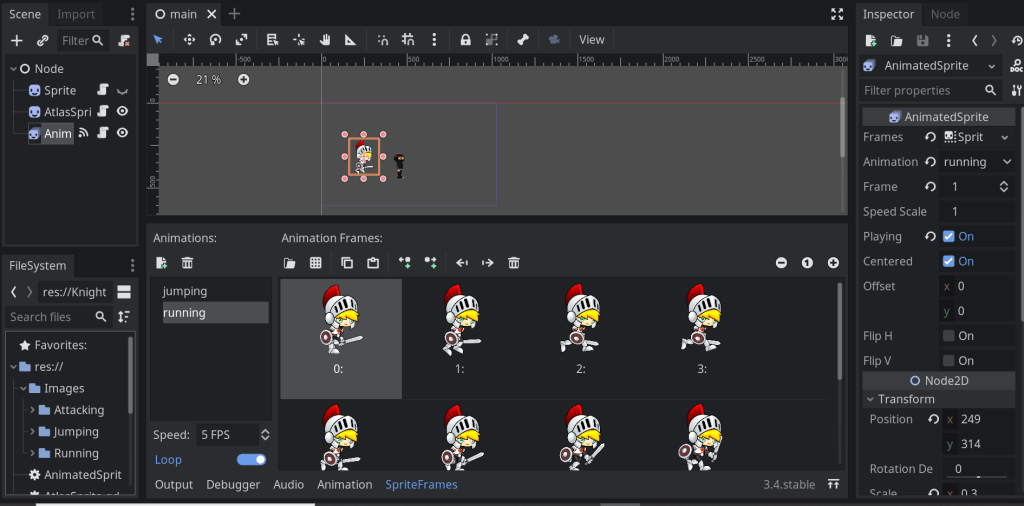Select the Move mode tool in viewport toolbar
This screenshot has height=506, width=1024.
tap(189, 40)
